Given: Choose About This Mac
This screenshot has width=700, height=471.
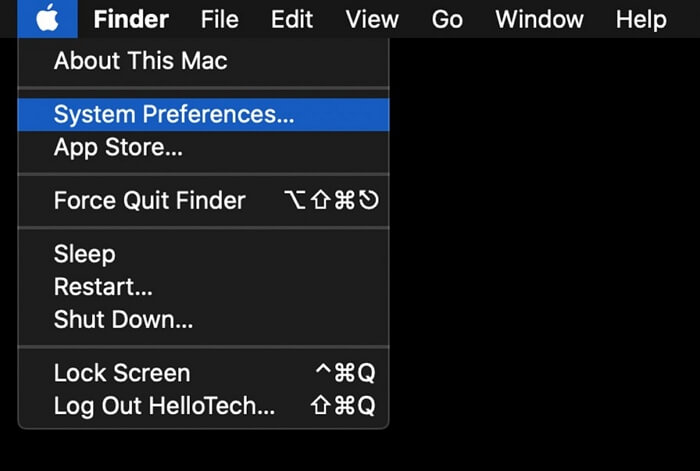Looking at the screenshot, I should tap(141, 61).
